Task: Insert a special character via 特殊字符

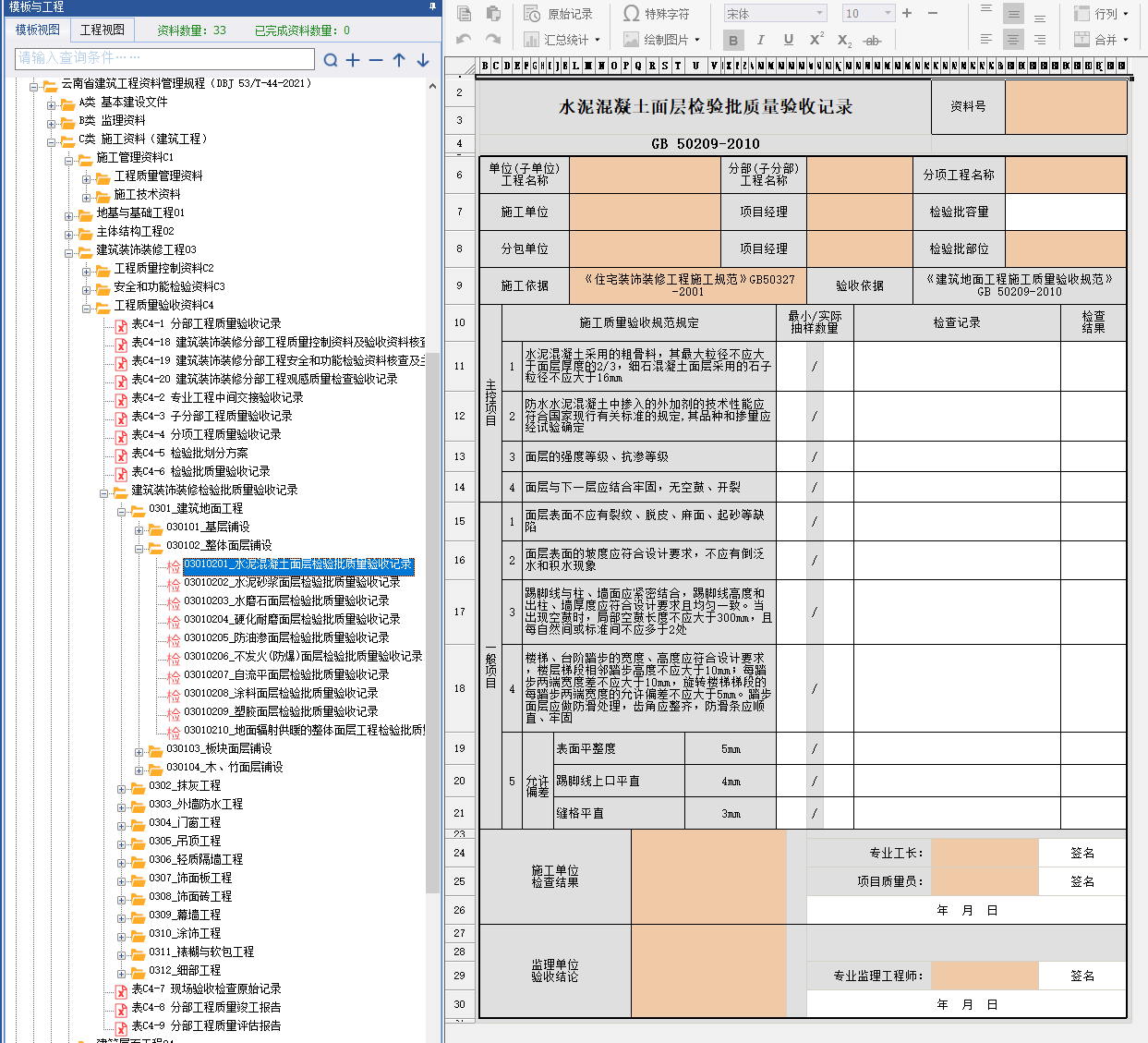Action: coord(657,14)
